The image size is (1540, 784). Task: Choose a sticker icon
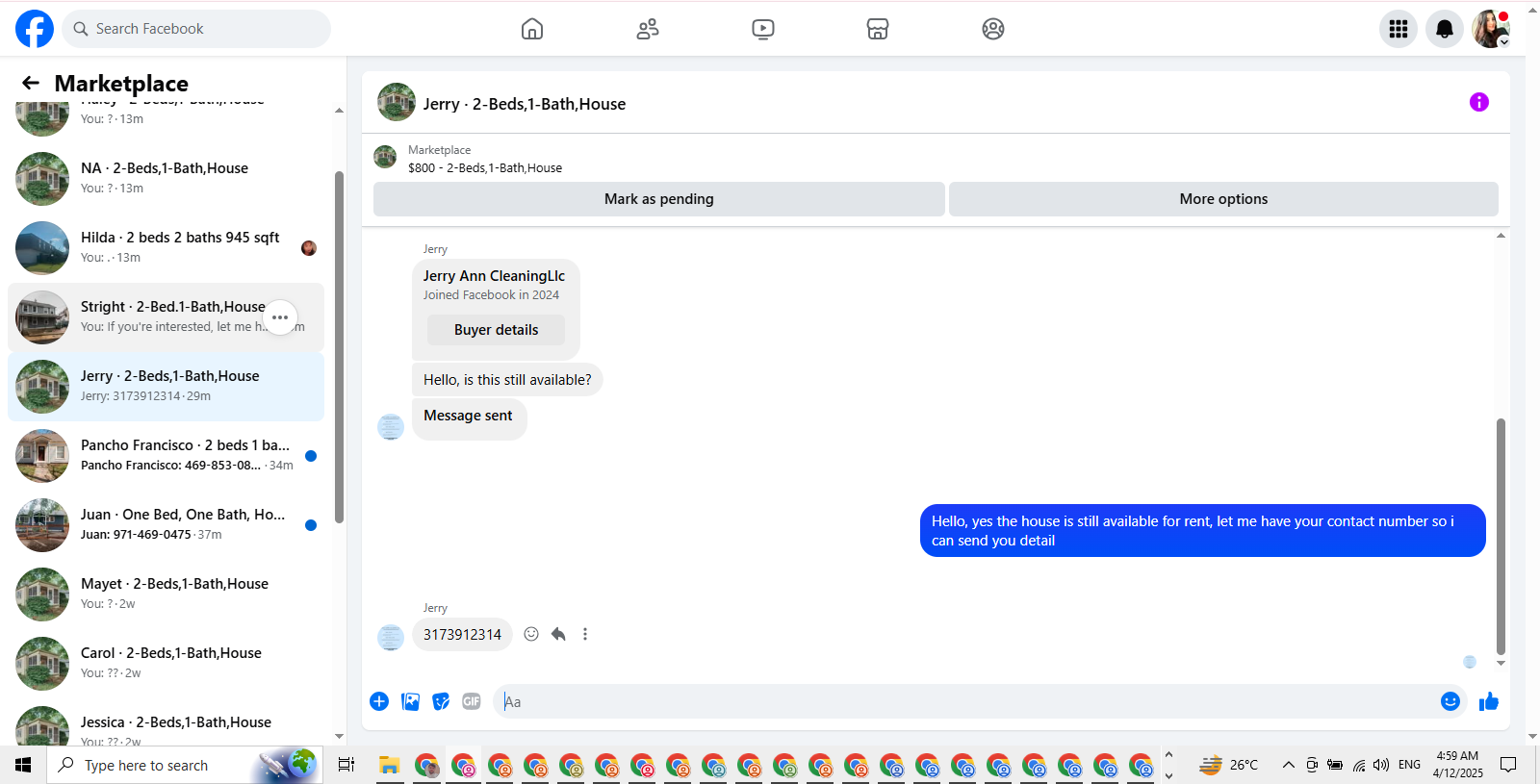(x=441, y=701)
